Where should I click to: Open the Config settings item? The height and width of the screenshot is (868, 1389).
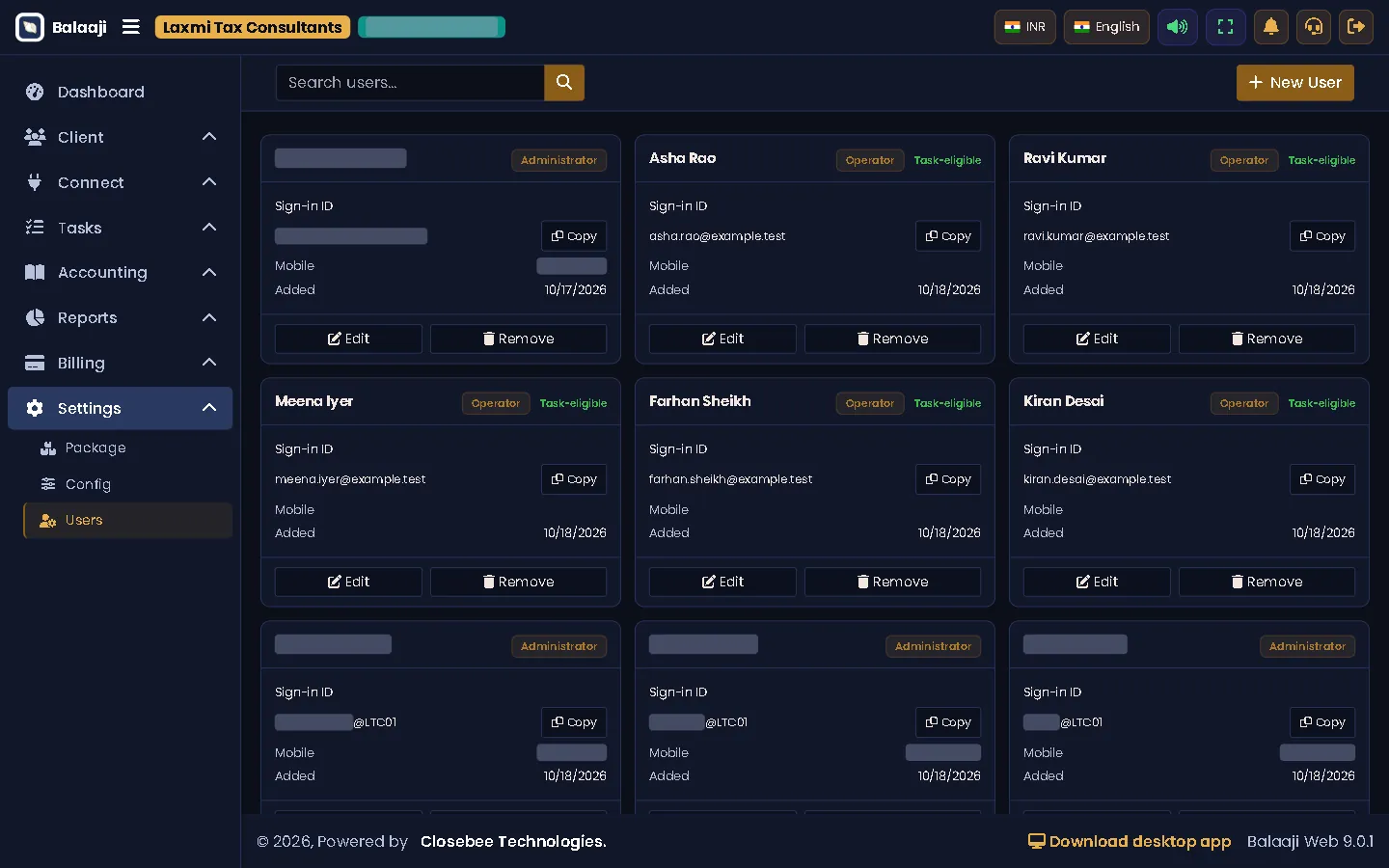coord(127,484)
